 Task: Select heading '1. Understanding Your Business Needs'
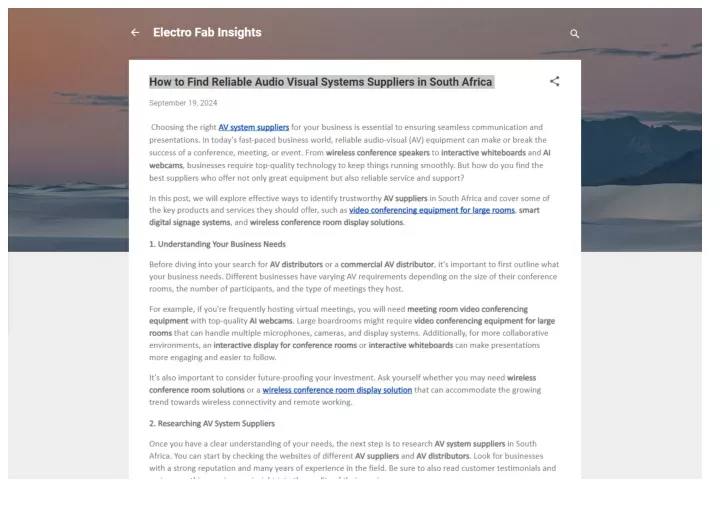click(x=217, y=244)
